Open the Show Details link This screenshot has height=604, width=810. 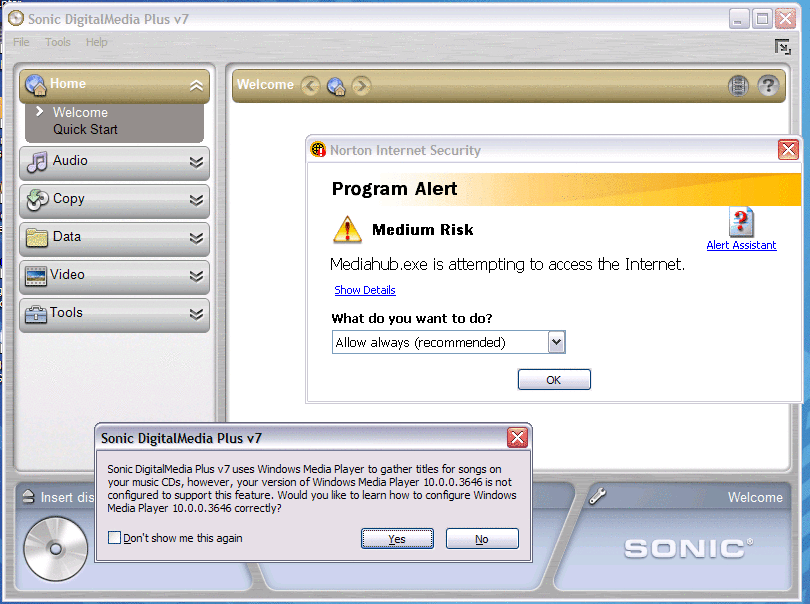tap(365, 290)
